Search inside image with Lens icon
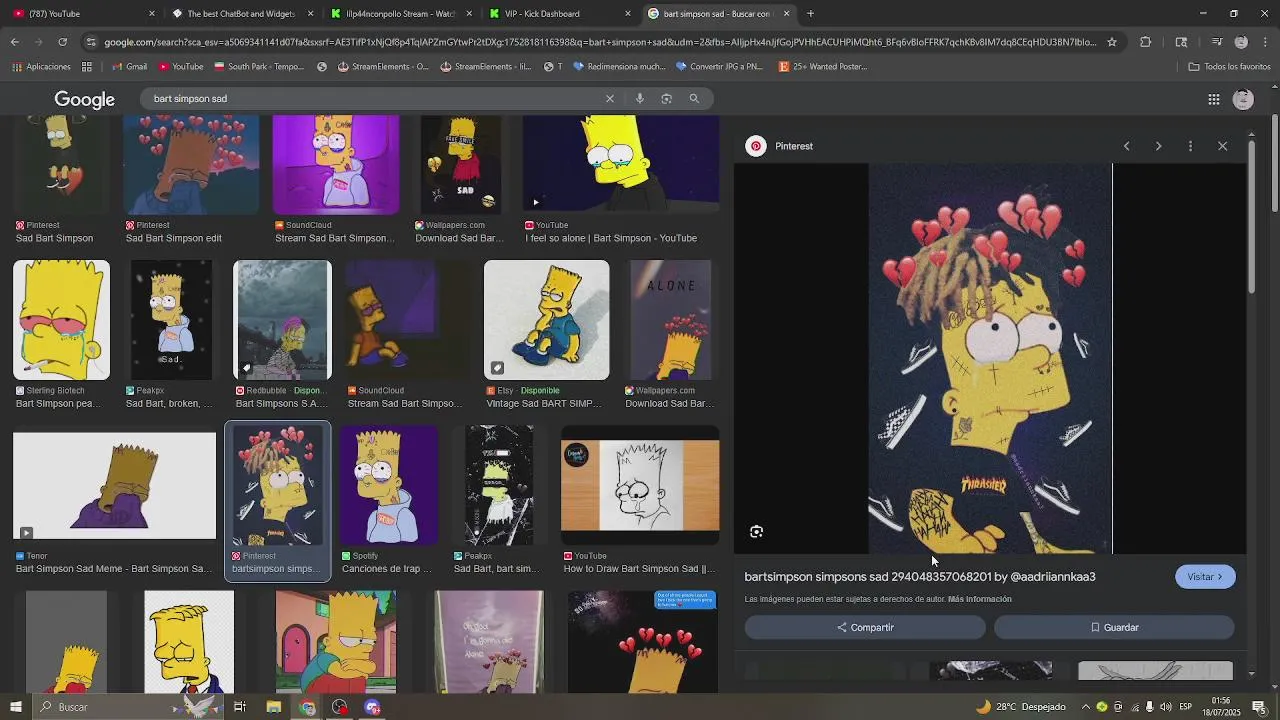 (756, 532)
